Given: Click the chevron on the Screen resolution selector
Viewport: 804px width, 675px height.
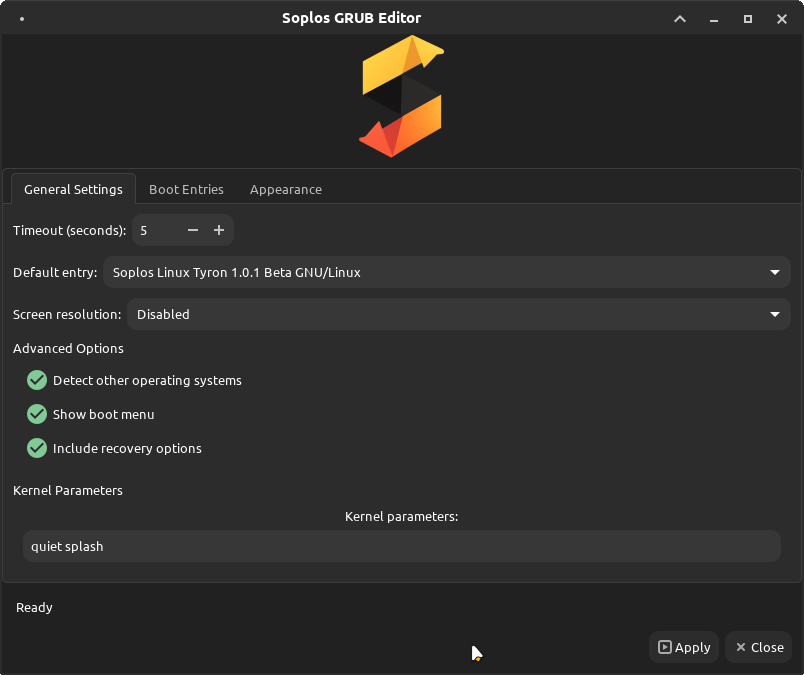Looking at the screenshot, I should pyautogui.click(x=775, y=314).
